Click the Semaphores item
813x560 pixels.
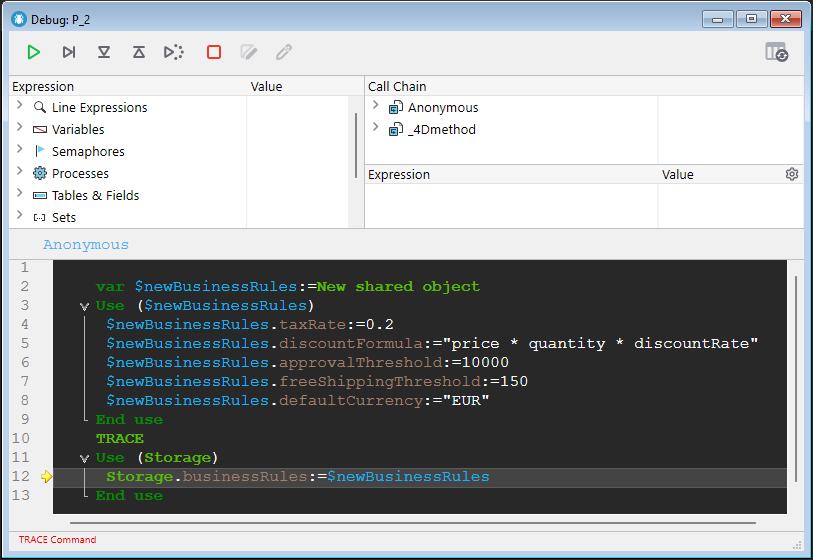pyautogui.click(x=88, y=151)
